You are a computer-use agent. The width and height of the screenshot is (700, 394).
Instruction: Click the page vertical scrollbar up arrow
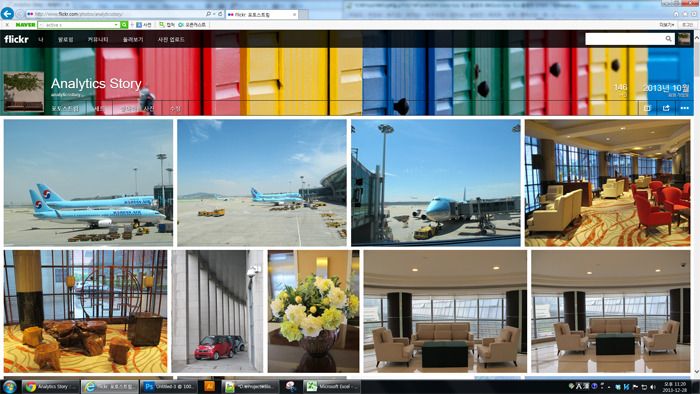(696, 37)
